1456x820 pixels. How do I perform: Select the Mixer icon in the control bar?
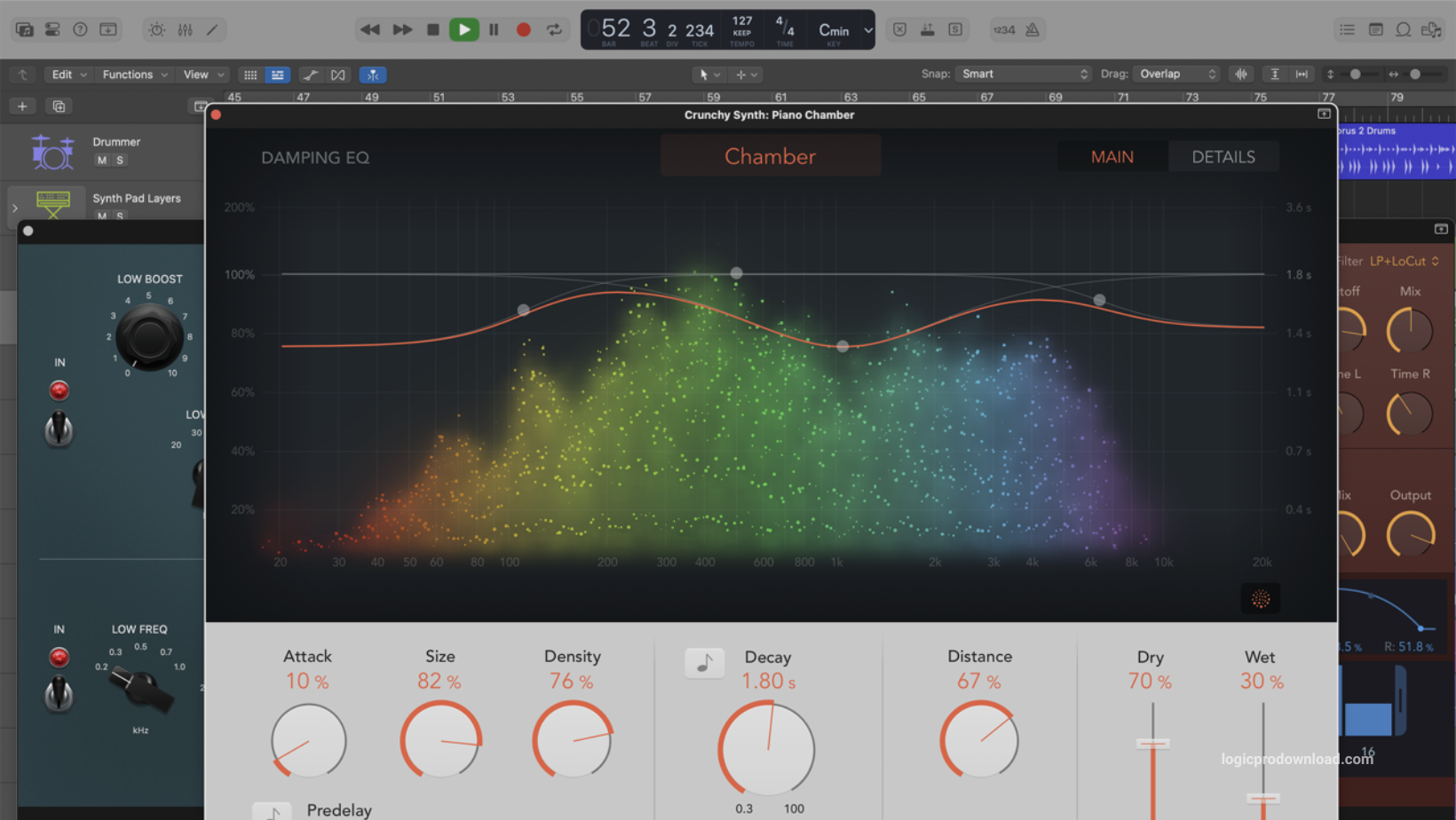coord(928,29)
